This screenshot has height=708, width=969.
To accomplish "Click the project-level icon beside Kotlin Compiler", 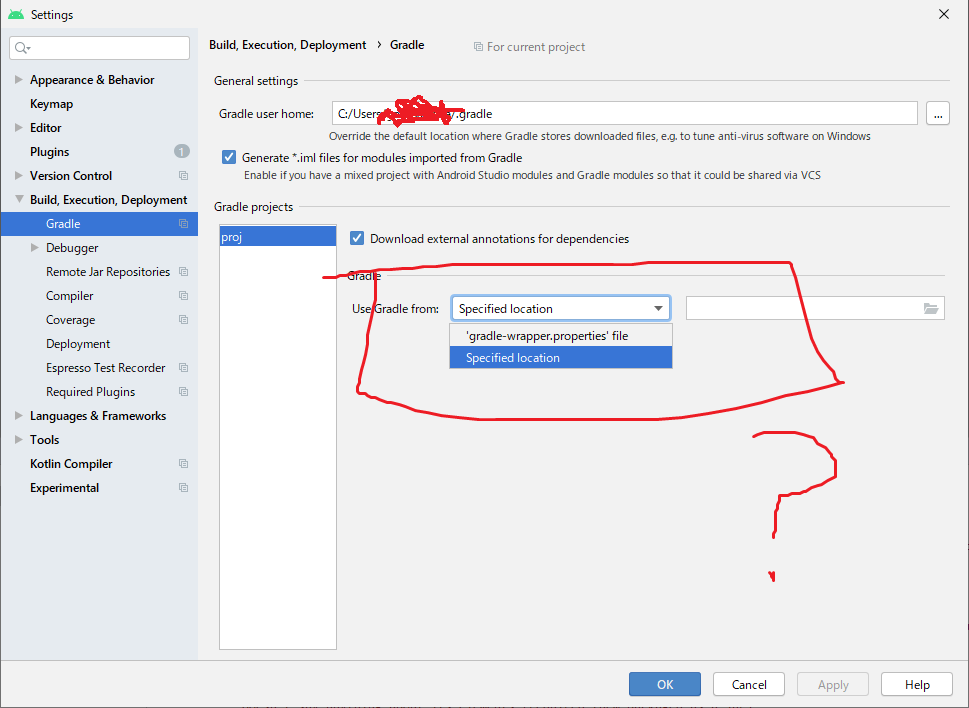I will pos(183,464).
